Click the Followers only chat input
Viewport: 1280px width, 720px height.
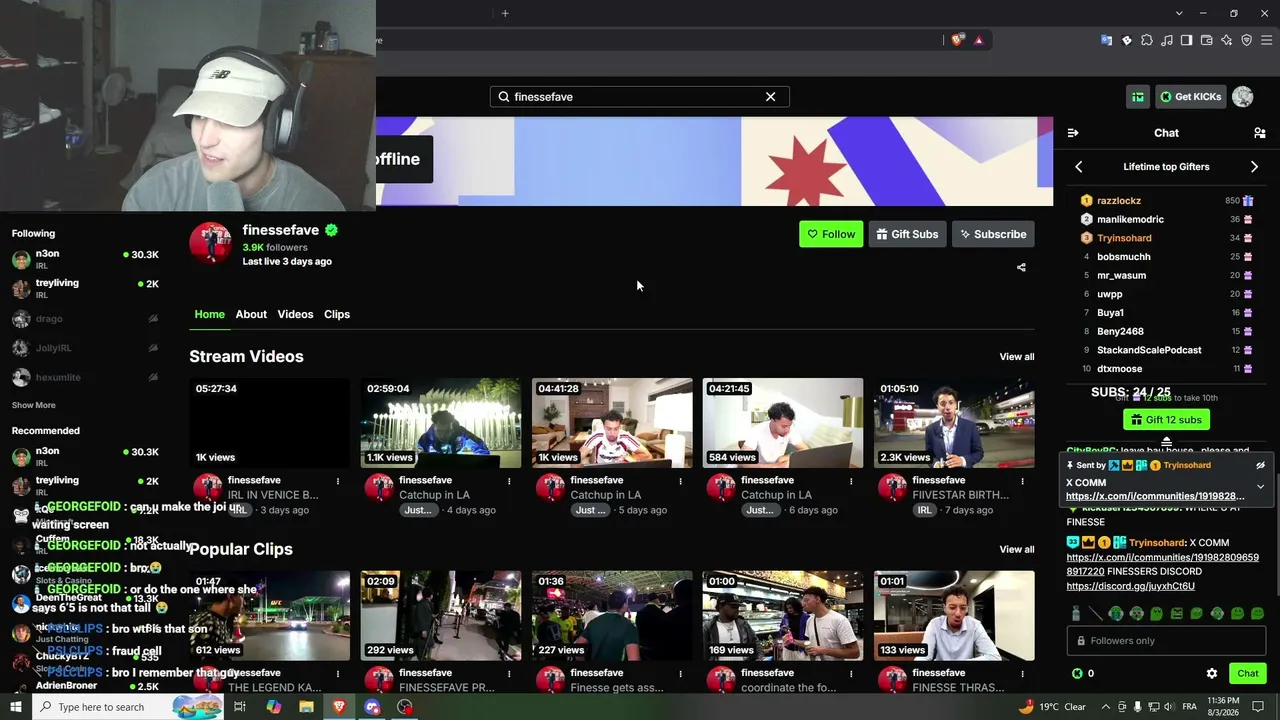pos(1166,641)
